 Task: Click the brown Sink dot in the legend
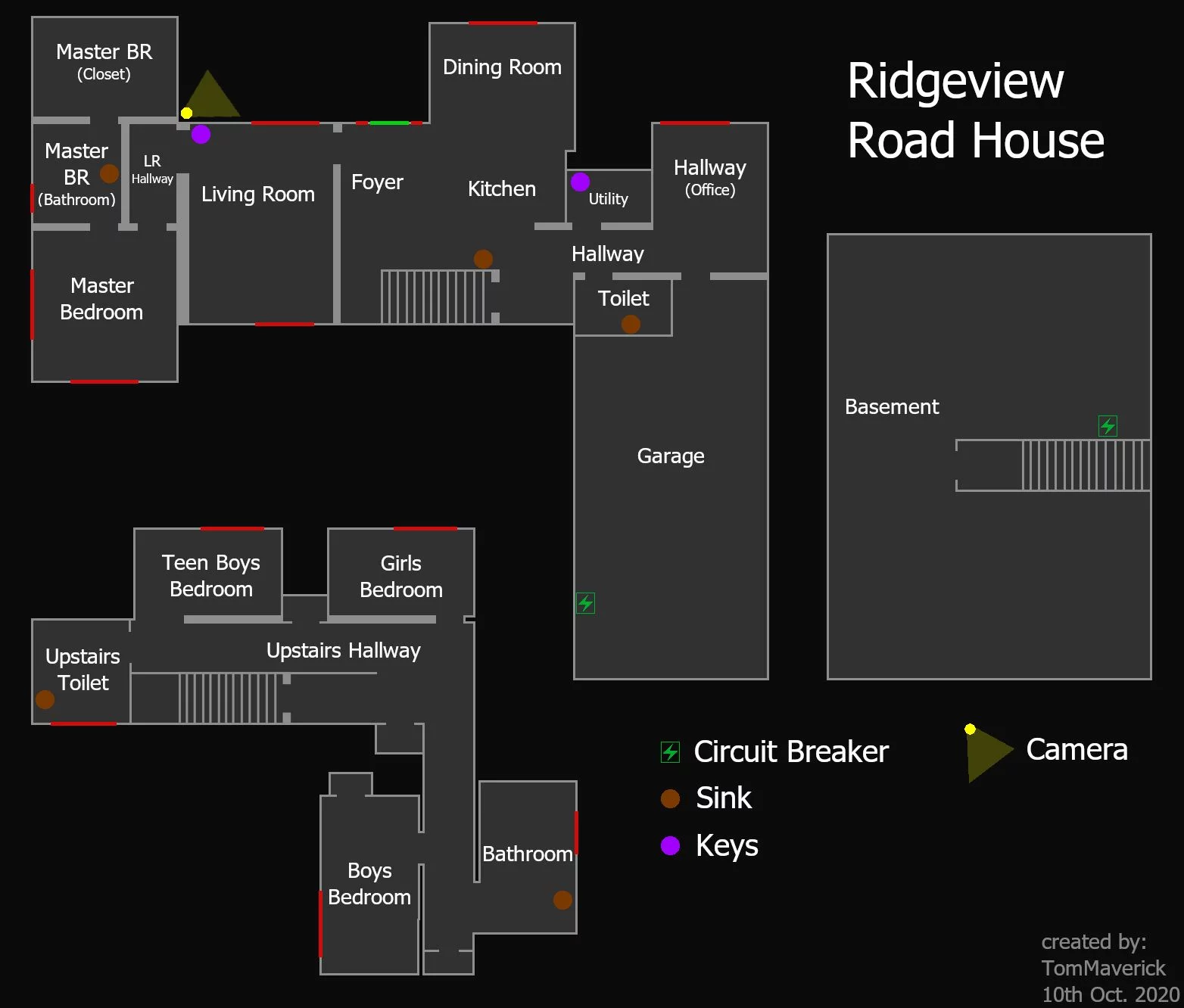click(670, 798)
